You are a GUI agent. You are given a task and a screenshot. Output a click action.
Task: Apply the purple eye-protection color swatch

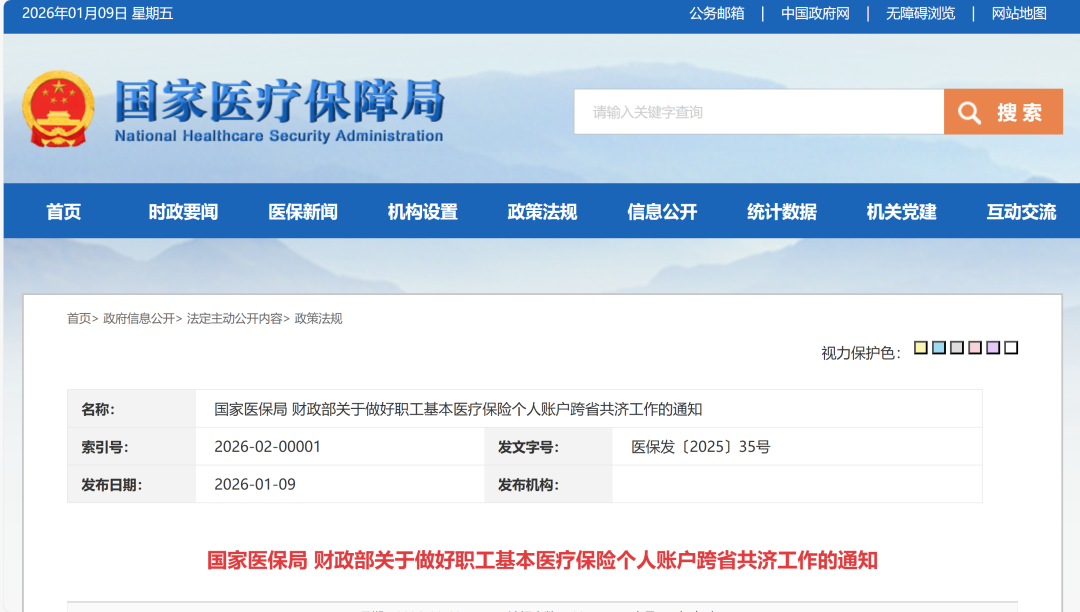(993, 348)
